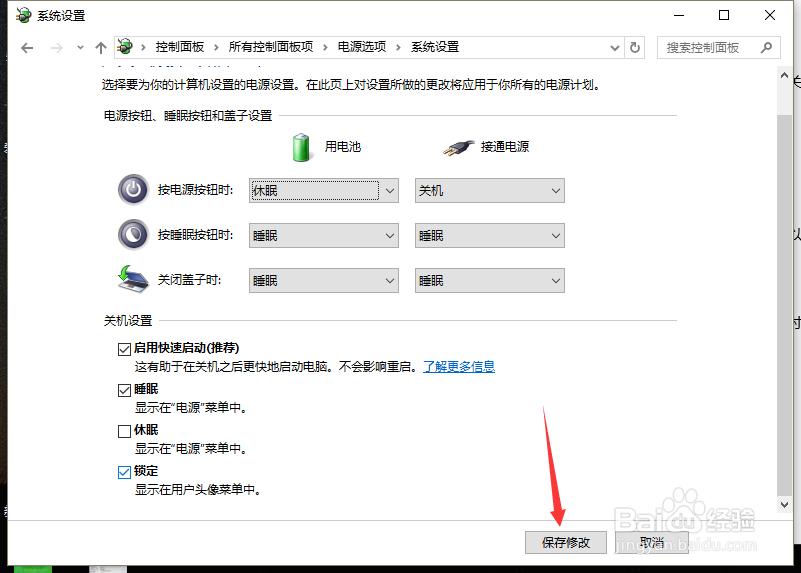Click the sleep button moon icon
This screenshot has width=801, height=573.
(133, 235)
